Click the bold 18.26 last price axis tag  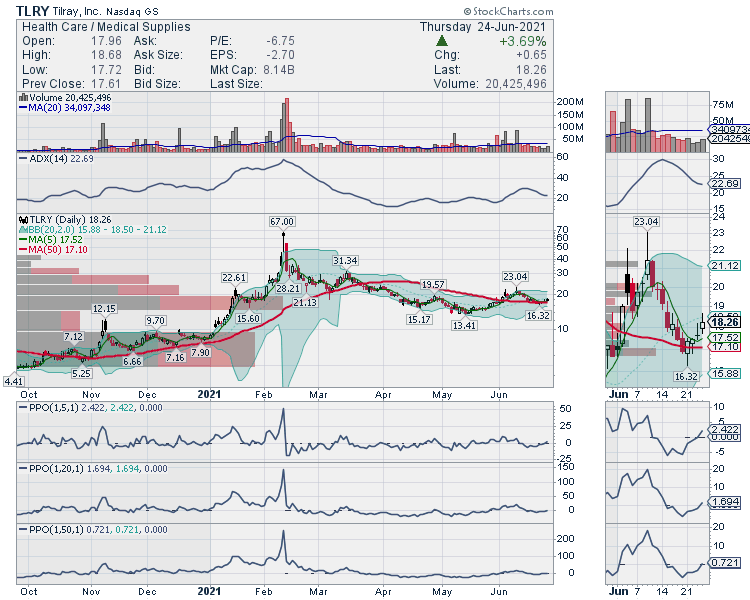click(x=725, y=322)
